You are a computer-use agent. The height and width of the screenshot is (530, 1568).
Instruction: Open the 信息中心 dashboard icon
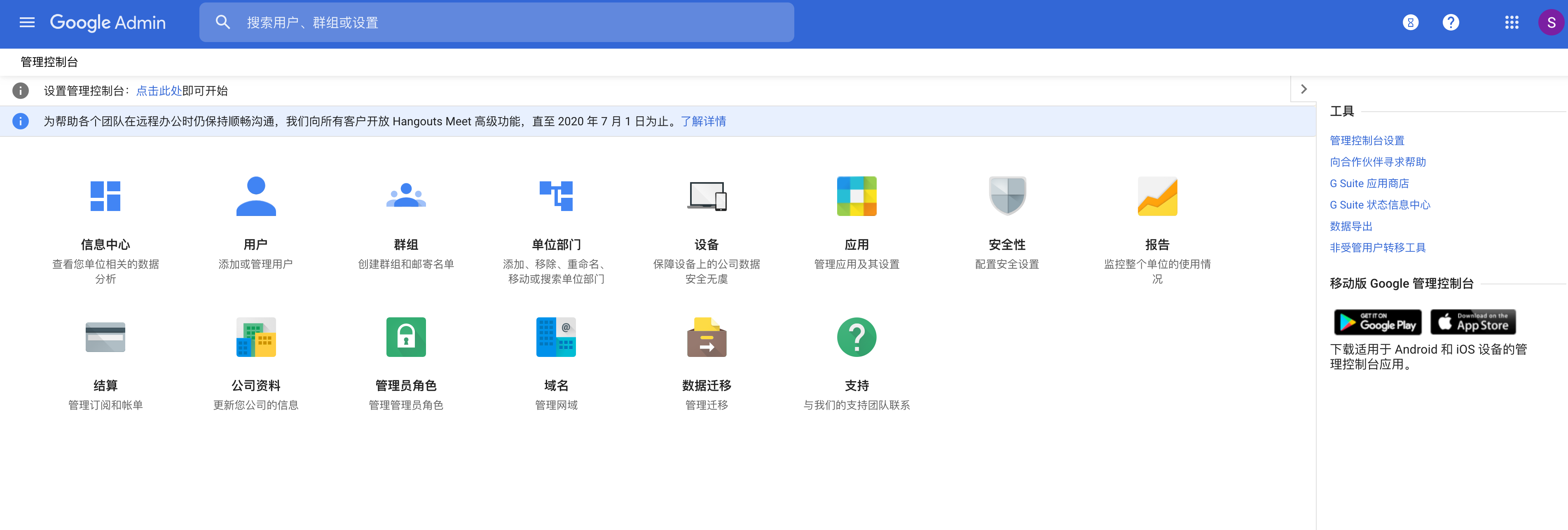coord(105,196)
